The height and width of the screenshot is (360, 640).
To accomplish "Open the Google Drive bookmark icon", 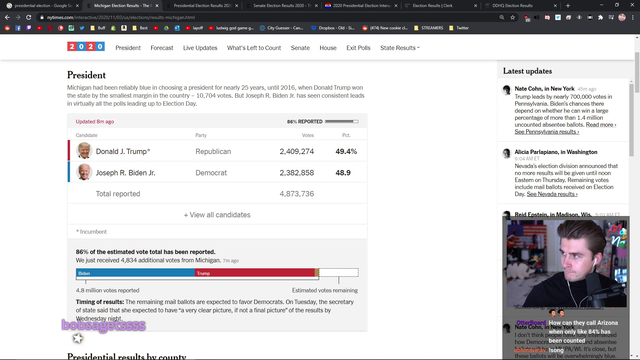I will point(166,28).
